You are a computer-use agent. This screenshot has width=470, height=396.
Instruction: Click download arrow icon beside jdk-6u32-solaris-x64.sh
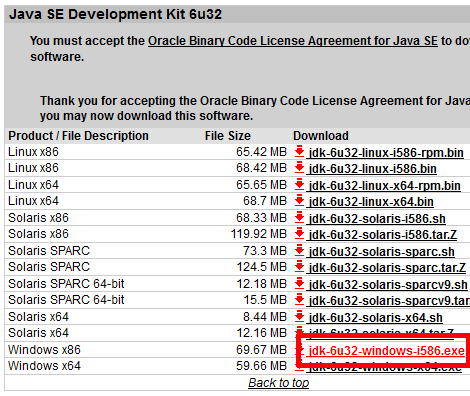pos(299,316)
